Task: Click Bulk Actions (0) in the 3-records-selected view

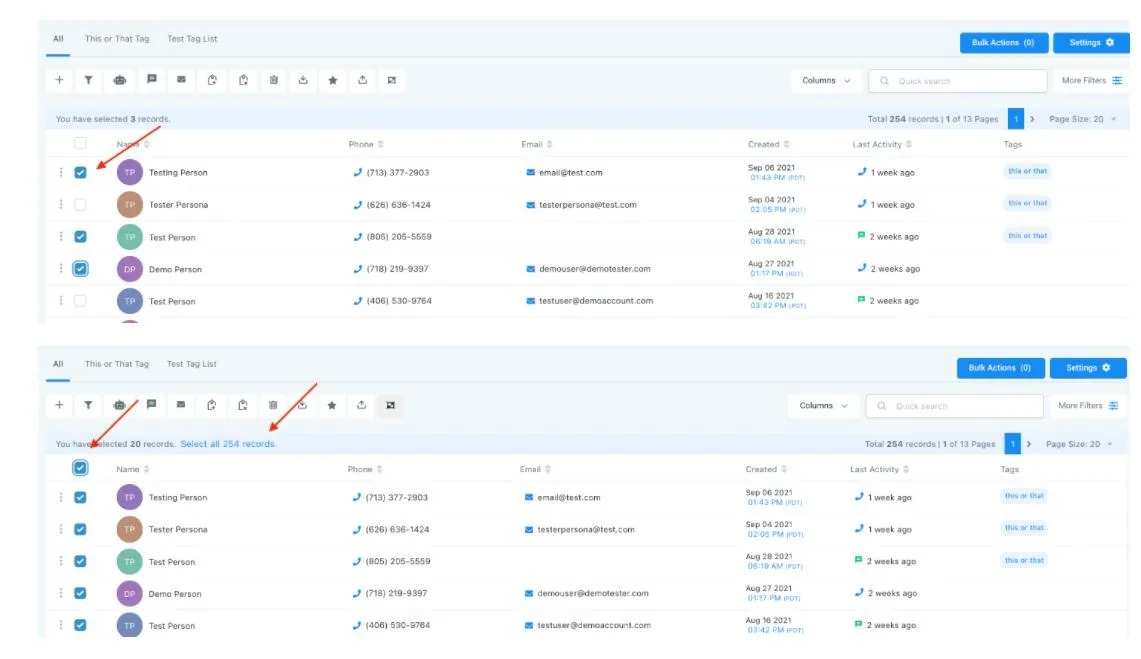Action: [x=1003, y=43]
